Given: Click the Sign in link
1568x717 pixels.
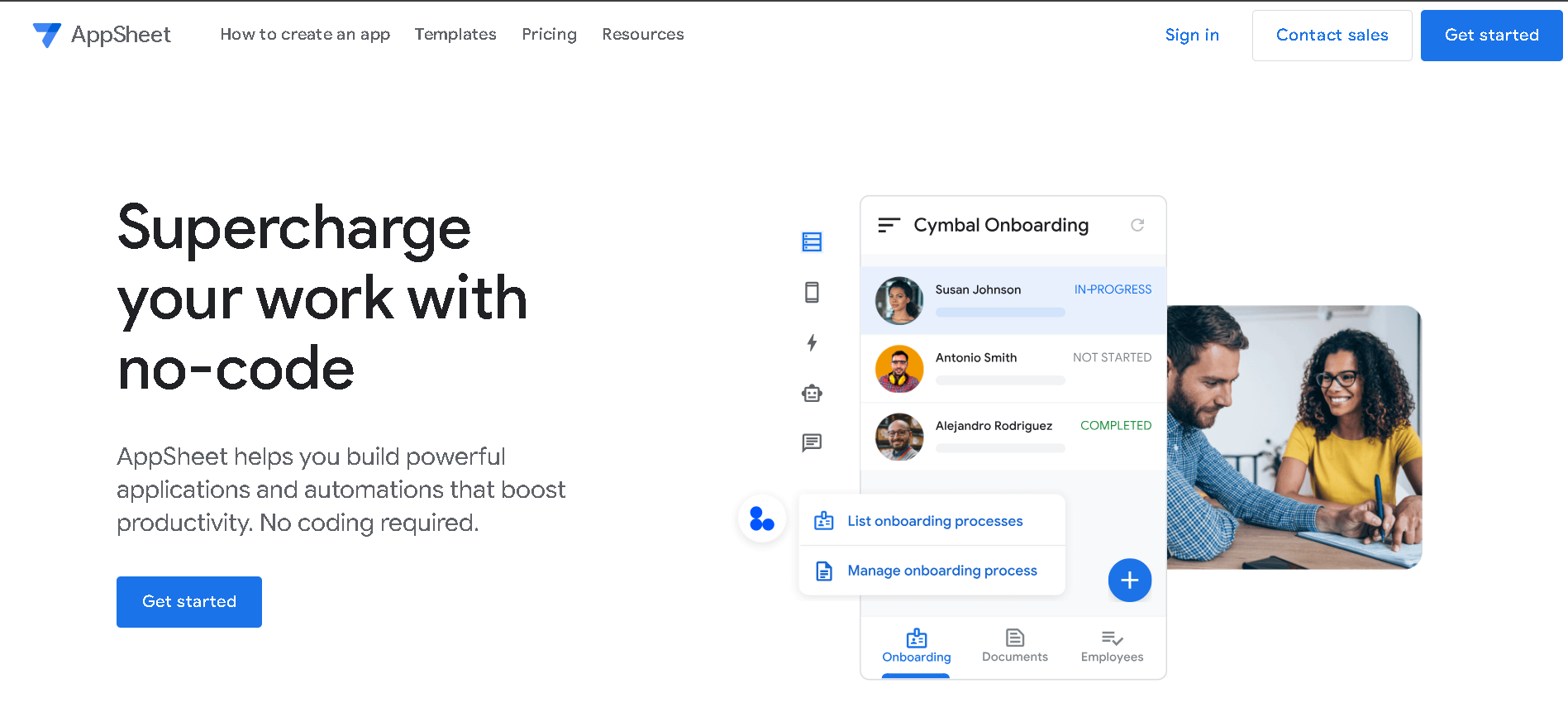Looking at the screenshot, I should tap(1192, 36).
